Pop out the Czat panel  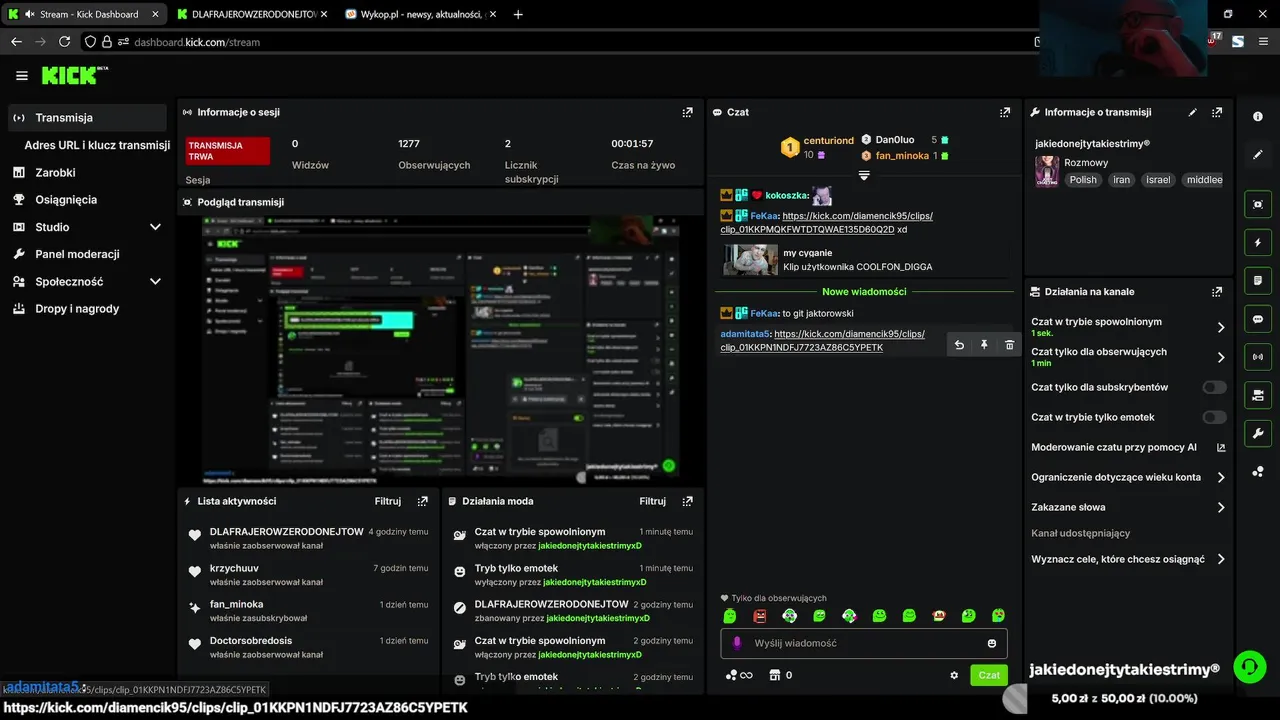coord(1005,113)
